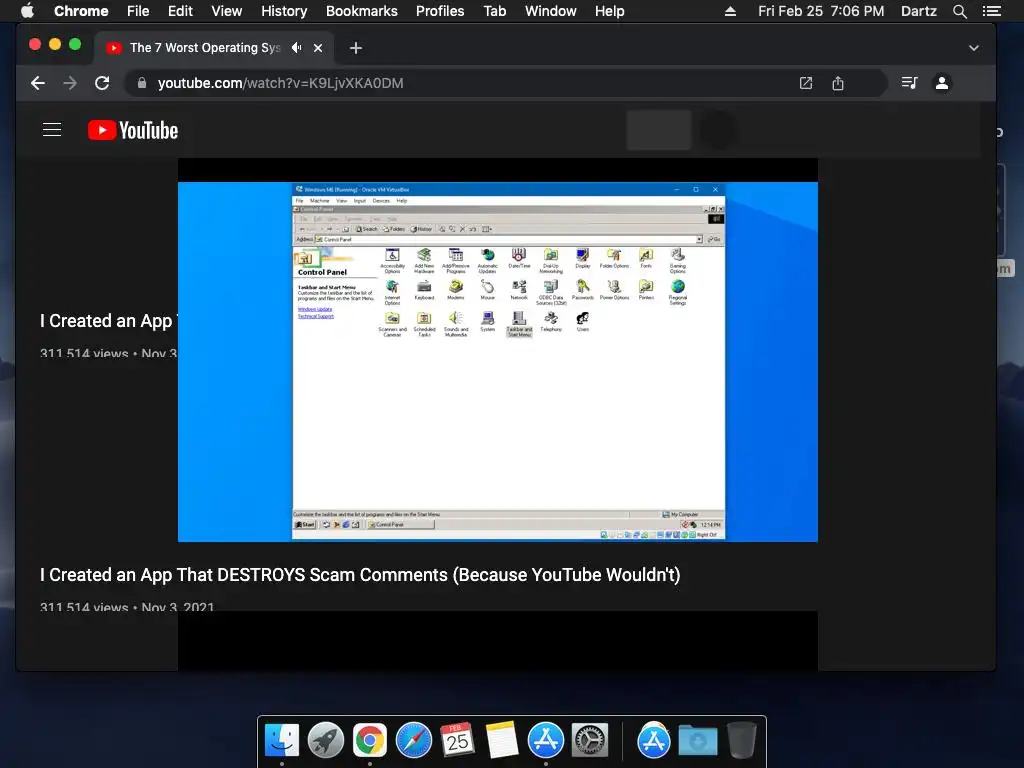
Task: Open Spotlight search magnifier
Action: [x=959, y=11]
